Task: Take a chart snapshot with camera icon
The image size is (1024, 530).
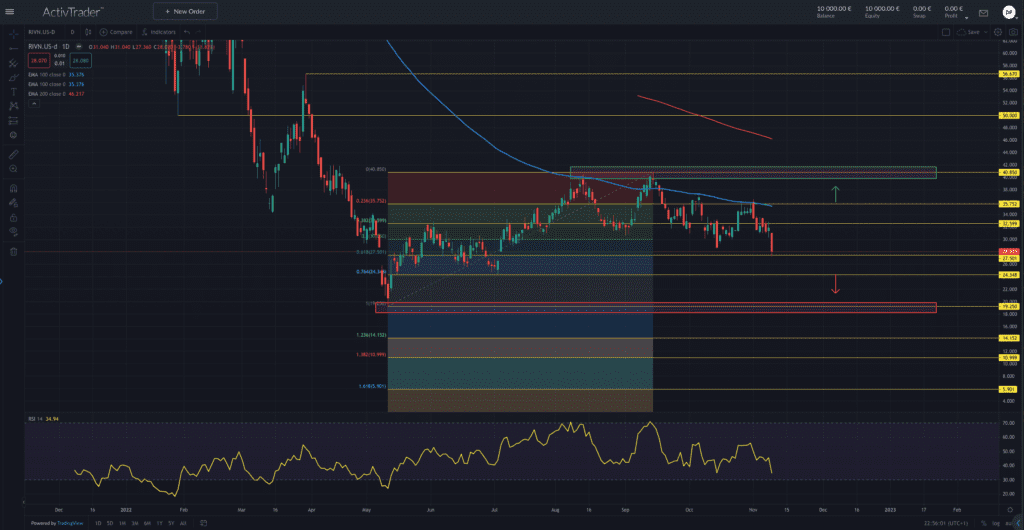Action: pos(1012,32)
